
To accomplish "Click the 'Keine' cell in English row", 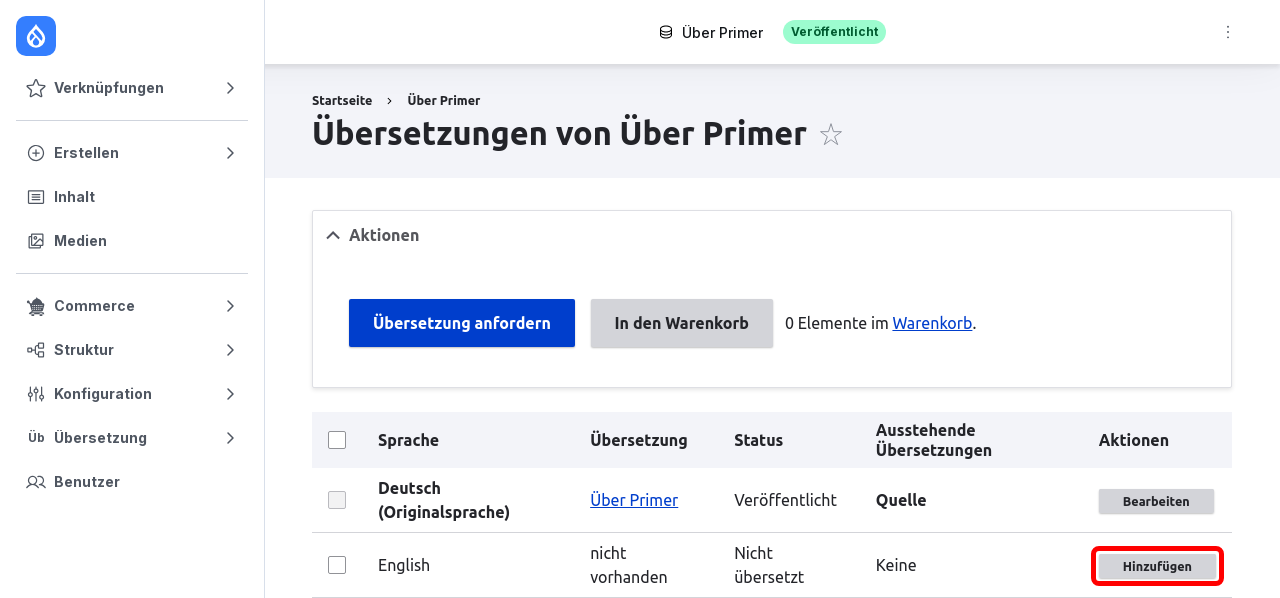I will pyautogui.click(x=896, y=565).
